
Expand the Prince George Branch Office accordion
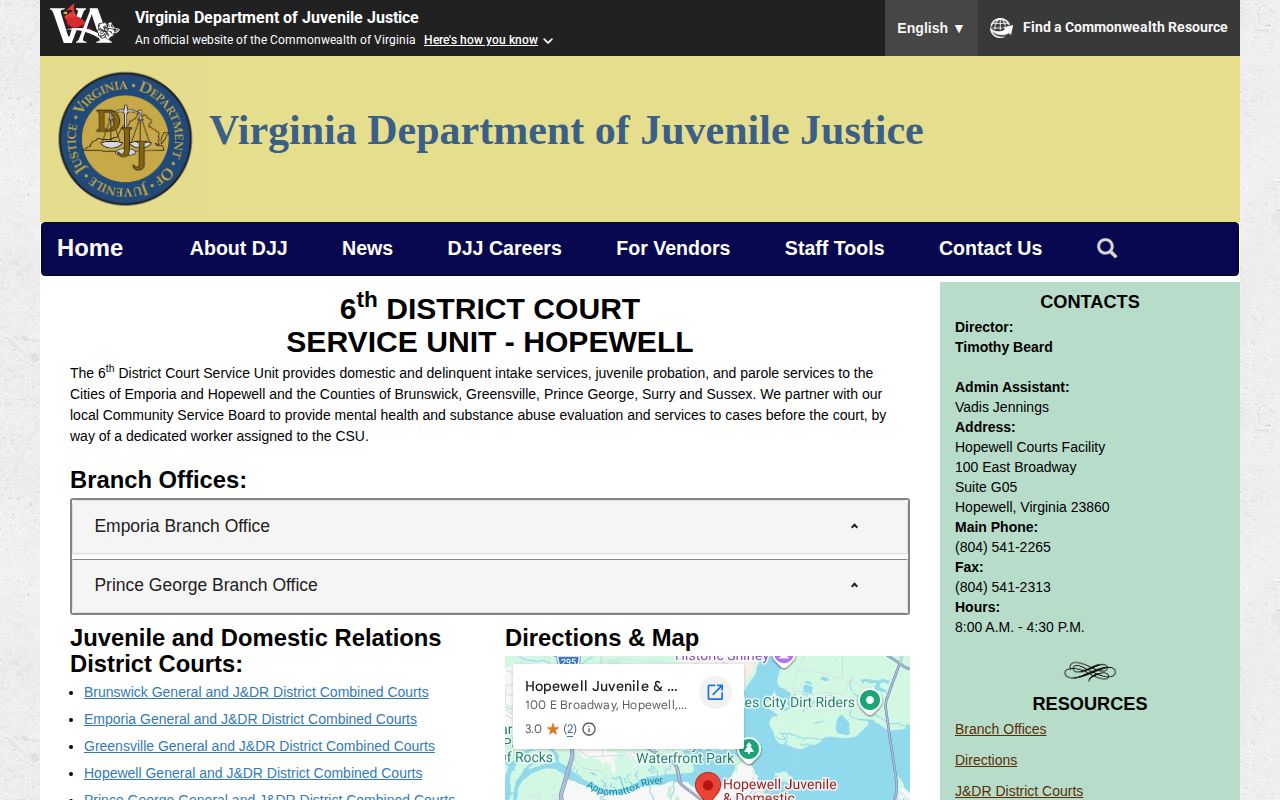490,585
